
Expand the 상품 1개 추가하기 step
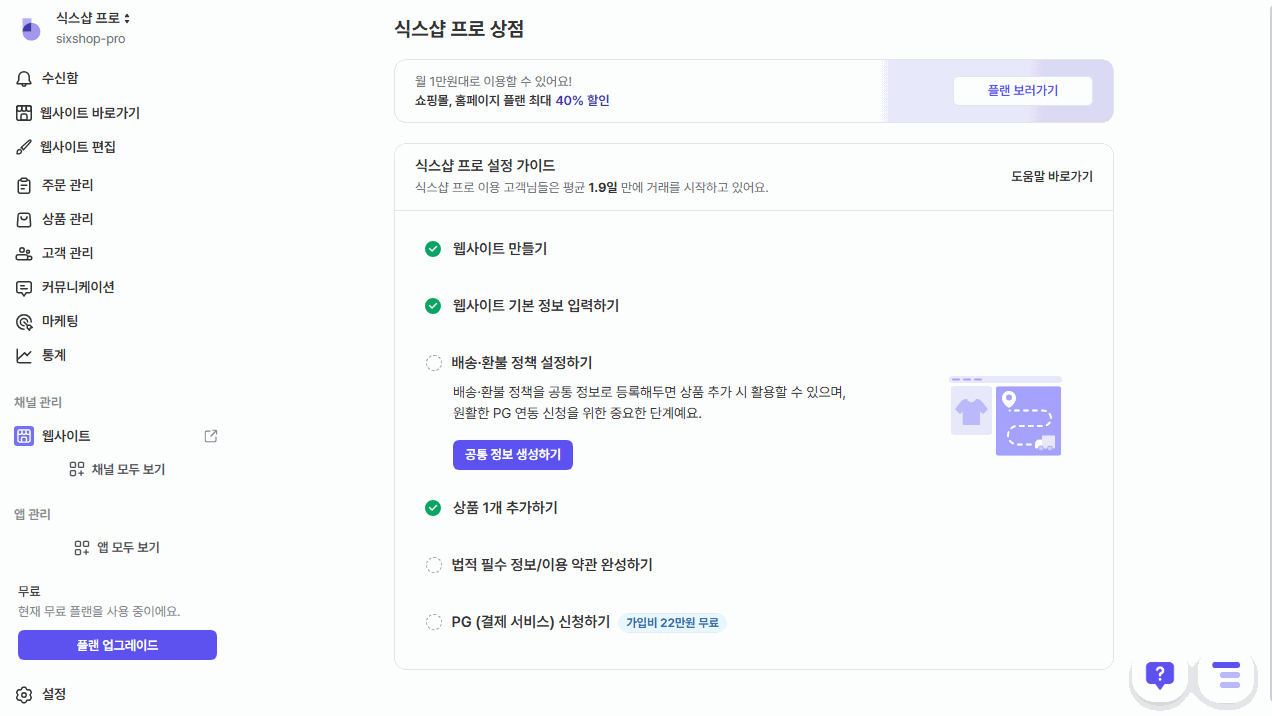click(x=505, y=508)
